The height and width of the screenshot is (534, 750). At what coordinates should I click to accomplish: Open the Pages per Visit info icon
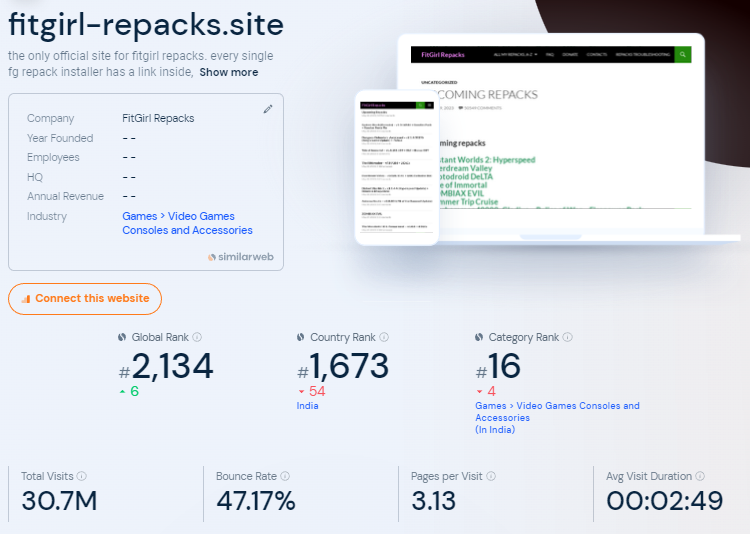491,476
